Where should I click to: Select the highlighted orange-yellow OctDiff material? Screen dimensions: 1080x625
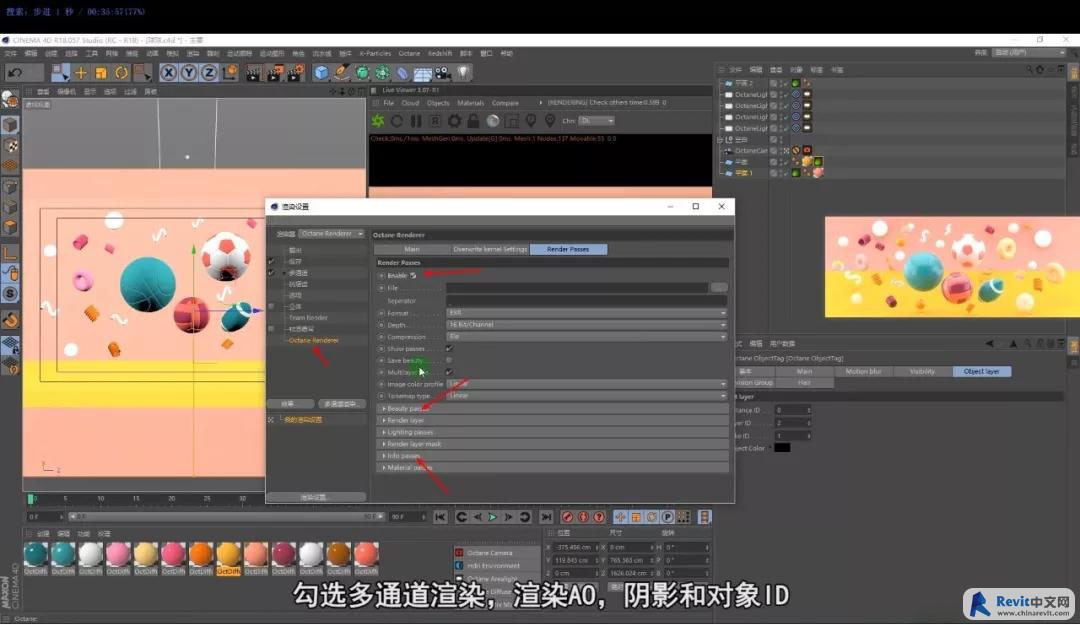point(228,557)
